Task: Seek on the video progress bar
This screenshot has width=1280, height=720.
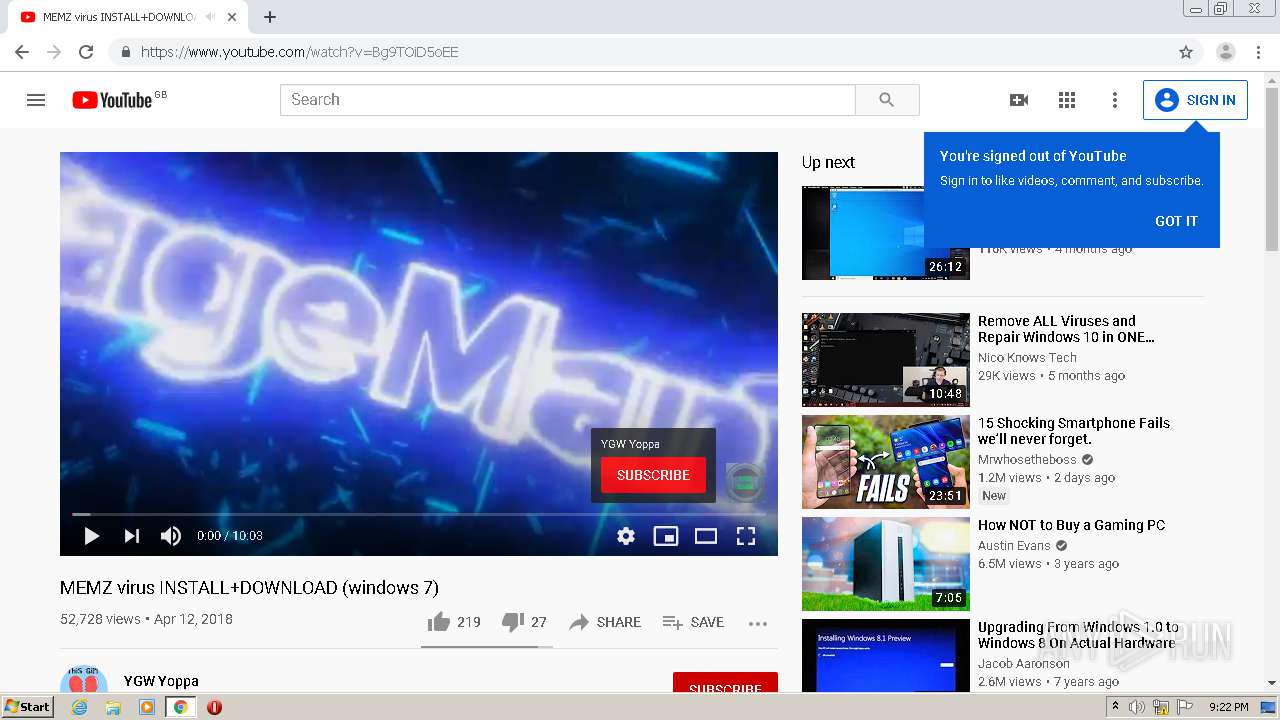Action: pos(419,514)
